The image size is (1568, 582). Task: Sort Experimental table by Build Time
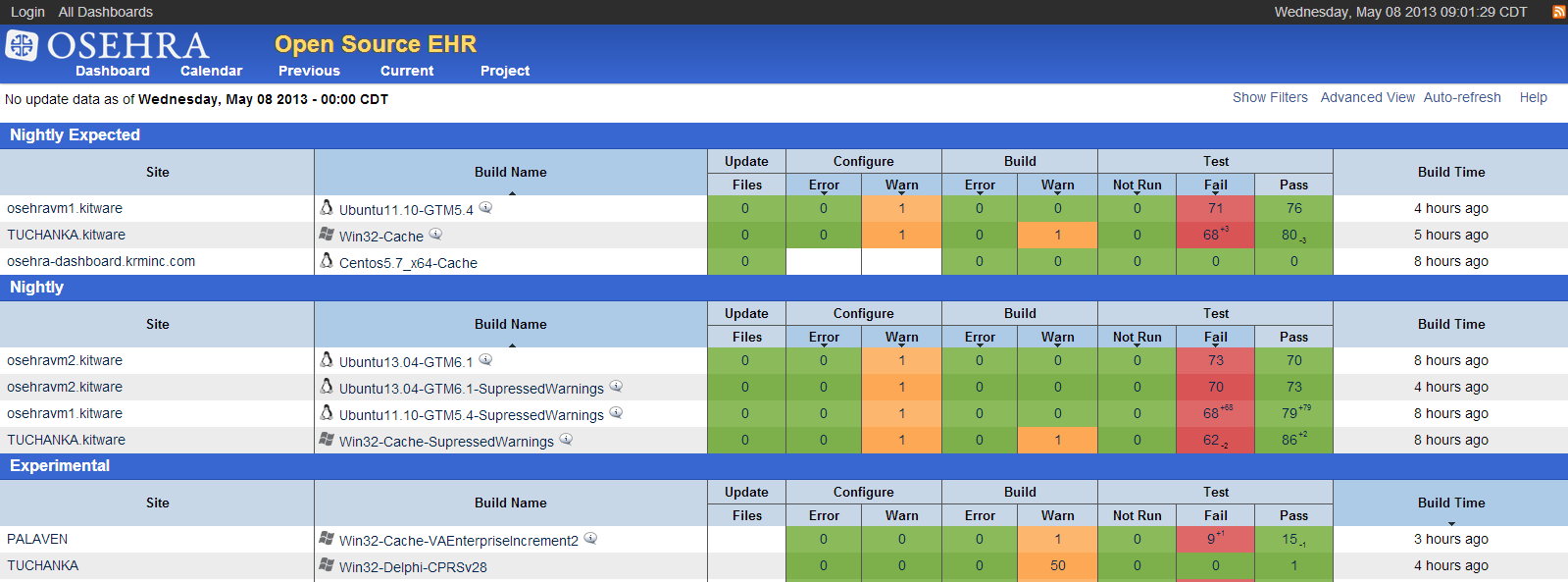[1450, 503]
